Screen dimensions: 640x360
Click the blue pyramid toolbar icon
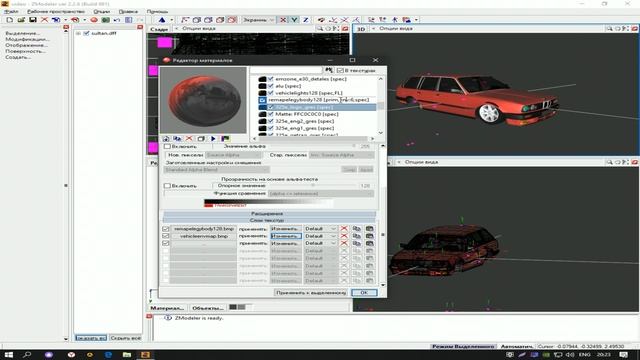(x=162, y=20)
